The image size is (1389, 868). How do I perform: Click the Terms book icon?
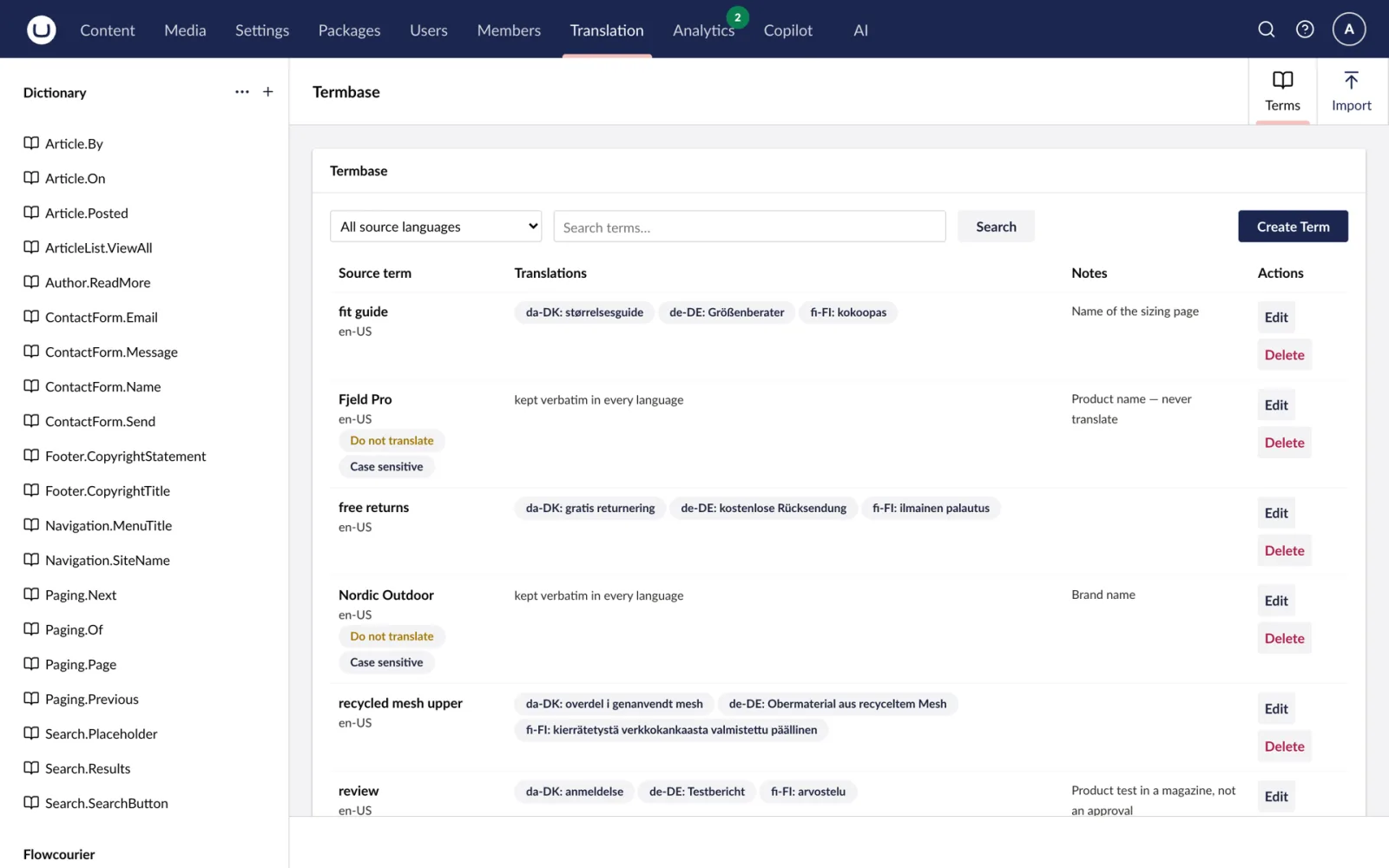point(1282,80)
